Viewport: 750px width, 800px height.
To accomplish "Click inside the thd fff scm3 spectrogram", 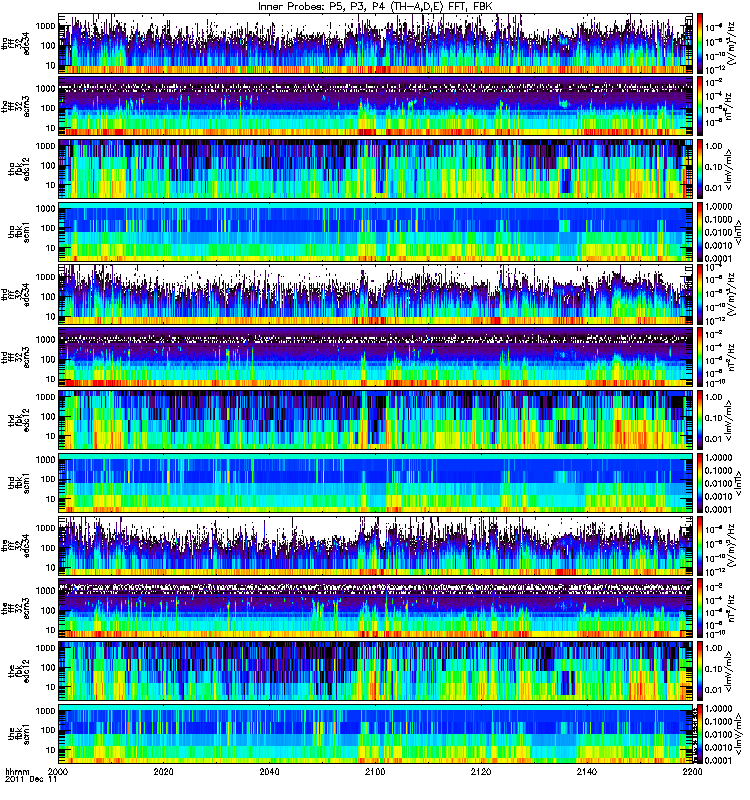I will [375, 358].
